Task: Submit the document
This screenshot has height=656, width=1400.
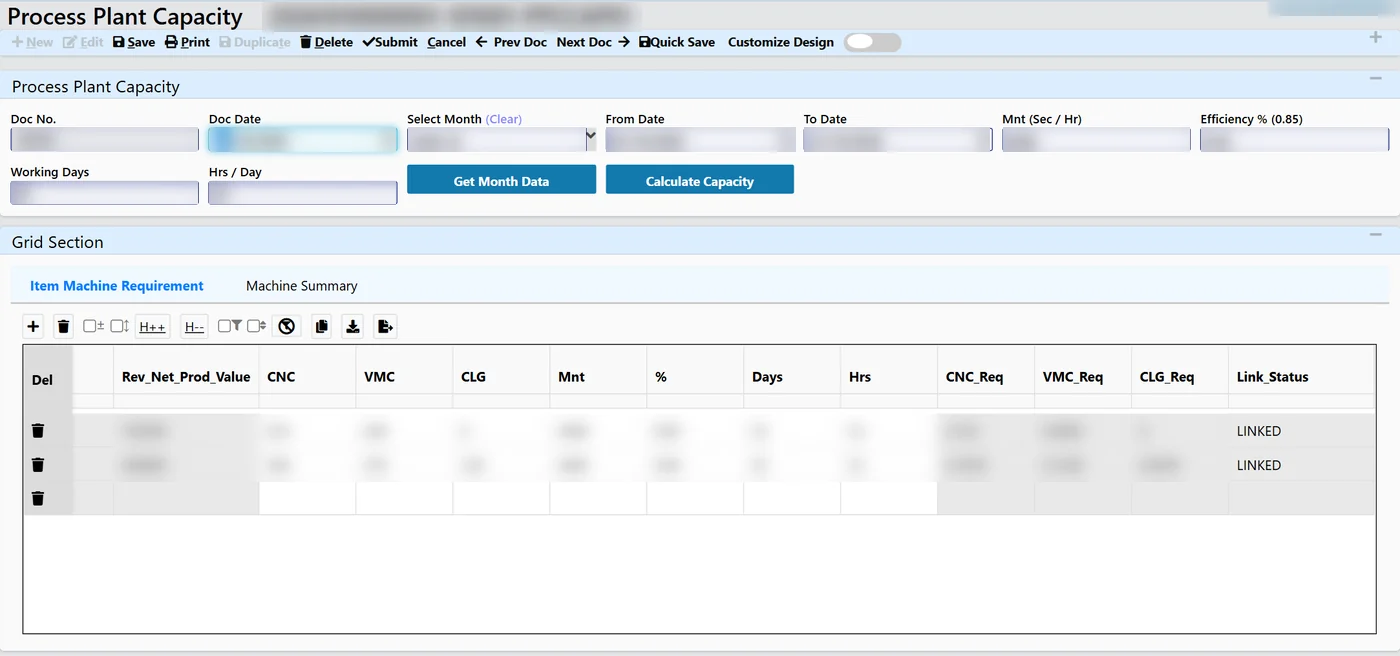Action: [390, 42]
